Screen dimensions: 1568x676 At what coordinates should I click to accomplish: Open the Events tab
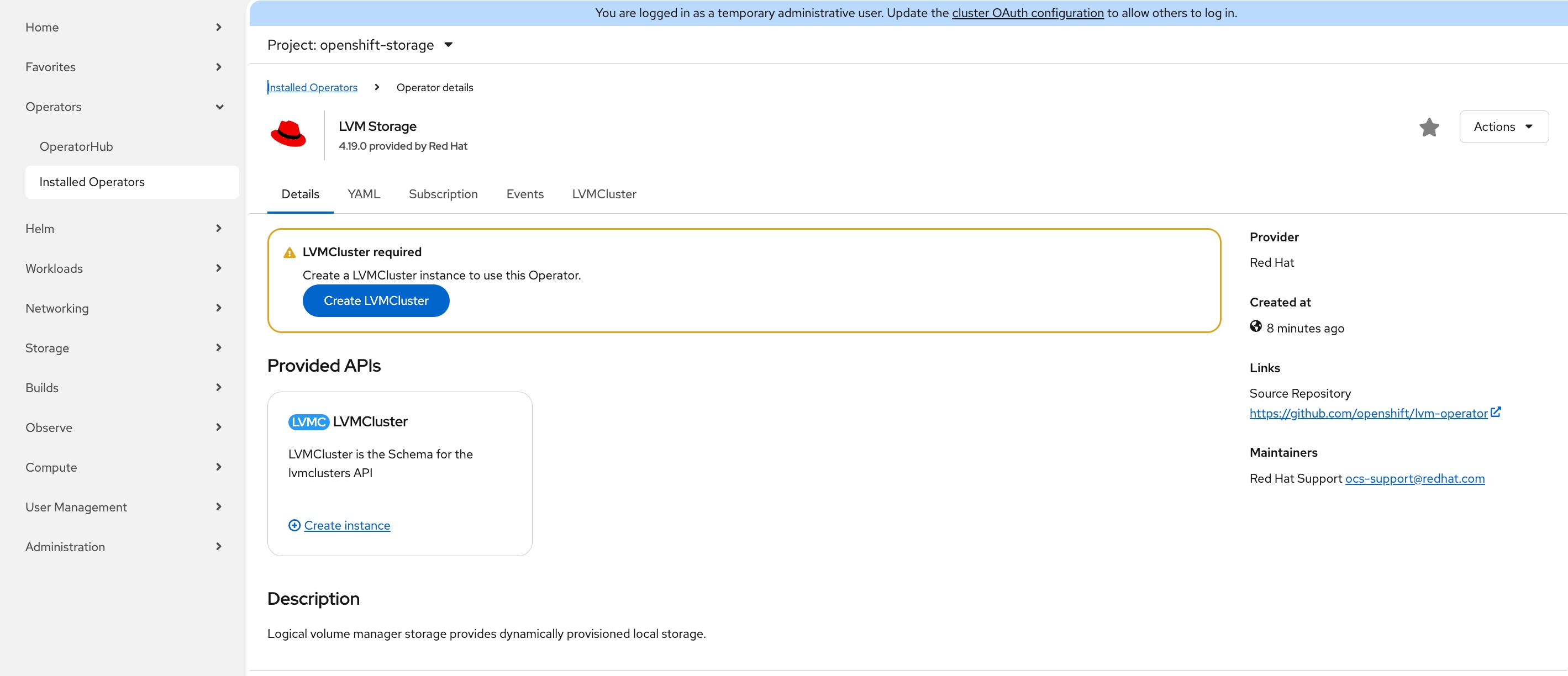(525, 194)
